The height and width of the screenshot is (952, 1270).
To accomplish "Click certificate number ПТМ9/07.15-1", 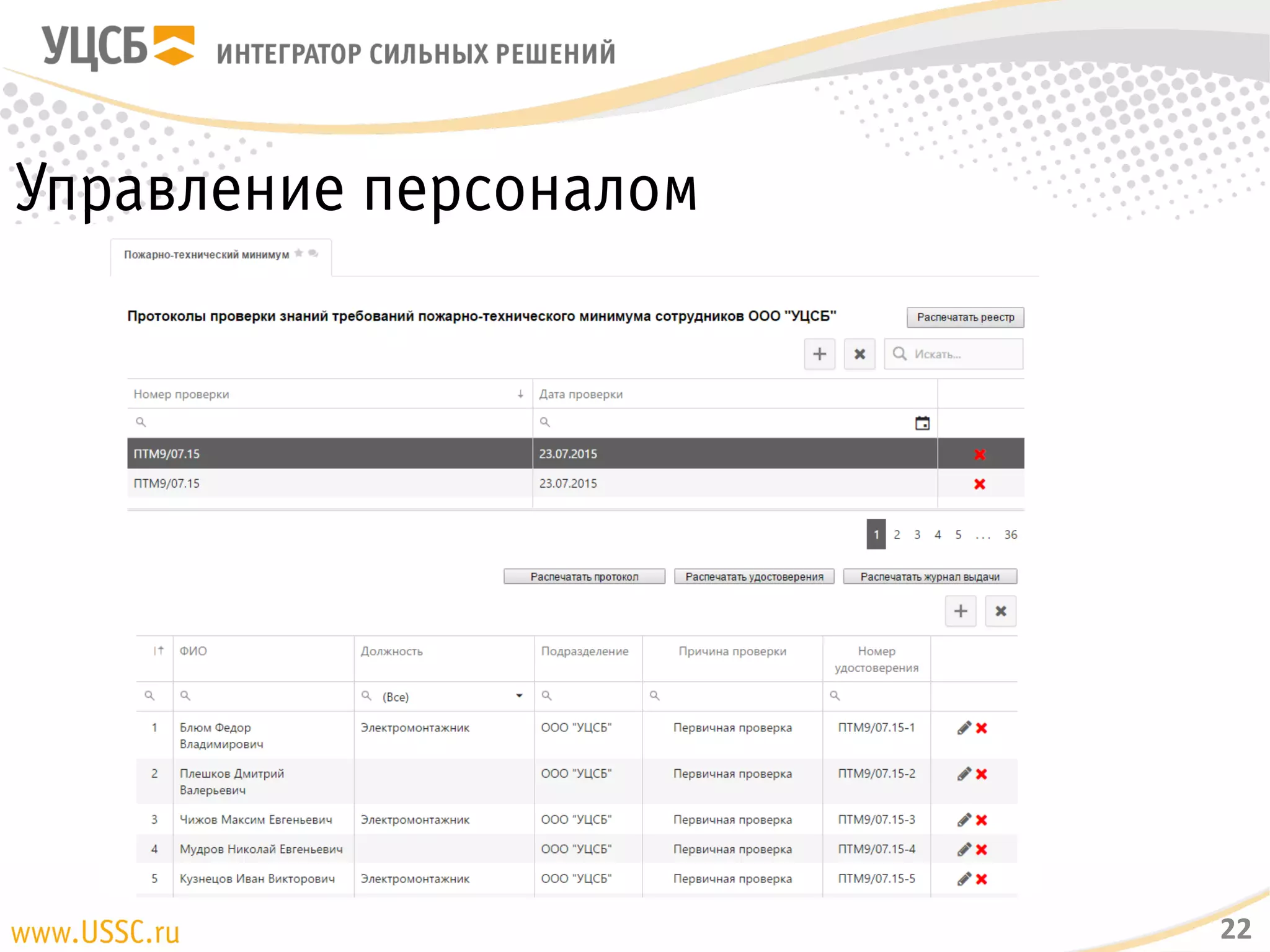I will point(877,728).
